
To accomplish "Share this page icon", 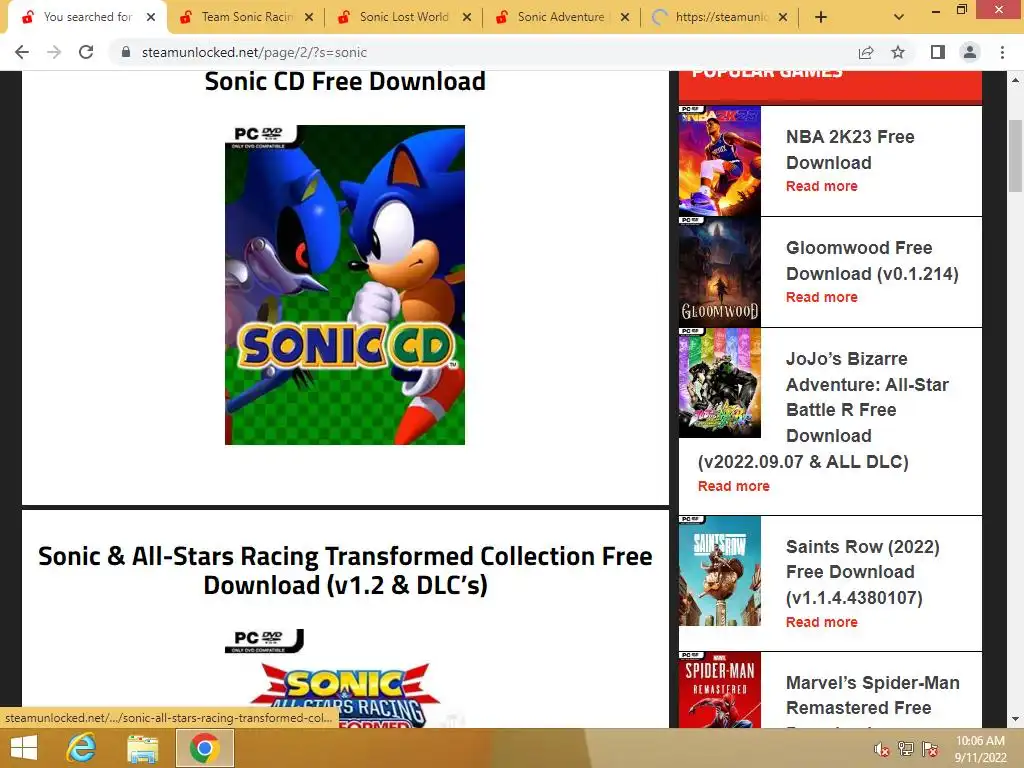I will coord(866,52).
